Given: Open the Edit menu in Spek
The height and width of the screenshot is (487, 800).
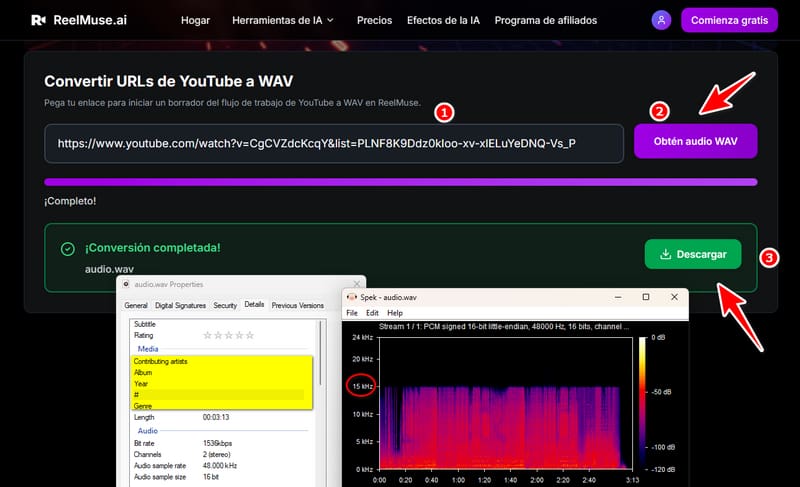Looking at the screenshot, I should (372, 313).
